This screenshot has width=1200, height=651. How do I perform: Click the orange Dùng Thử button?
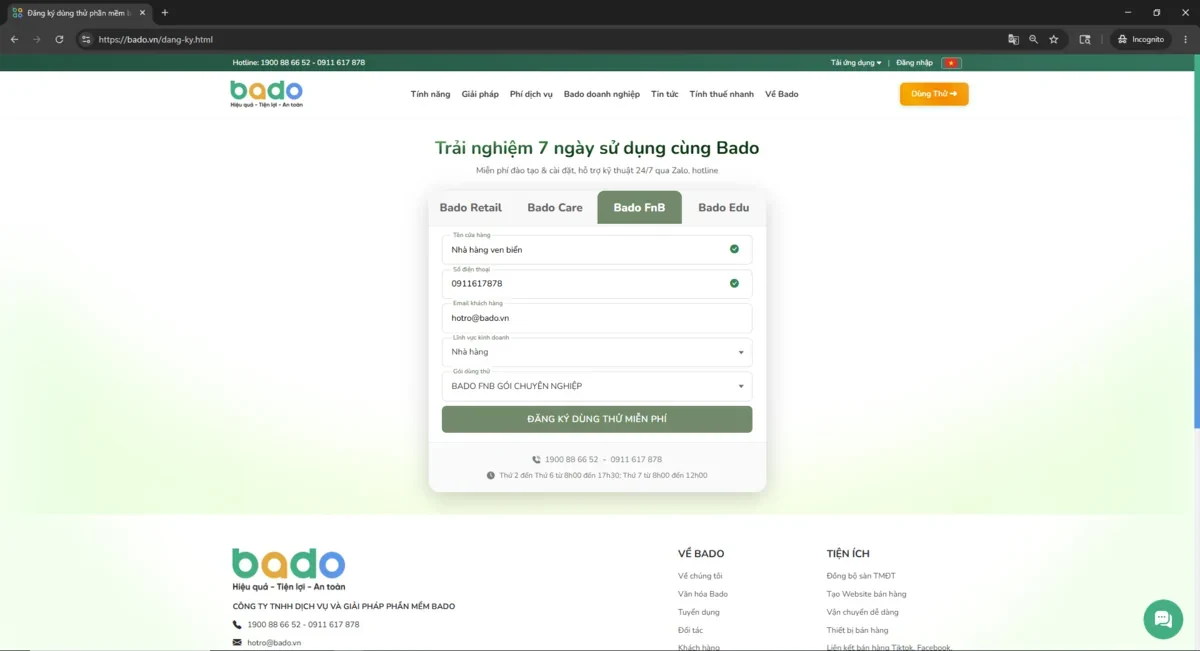934,94
